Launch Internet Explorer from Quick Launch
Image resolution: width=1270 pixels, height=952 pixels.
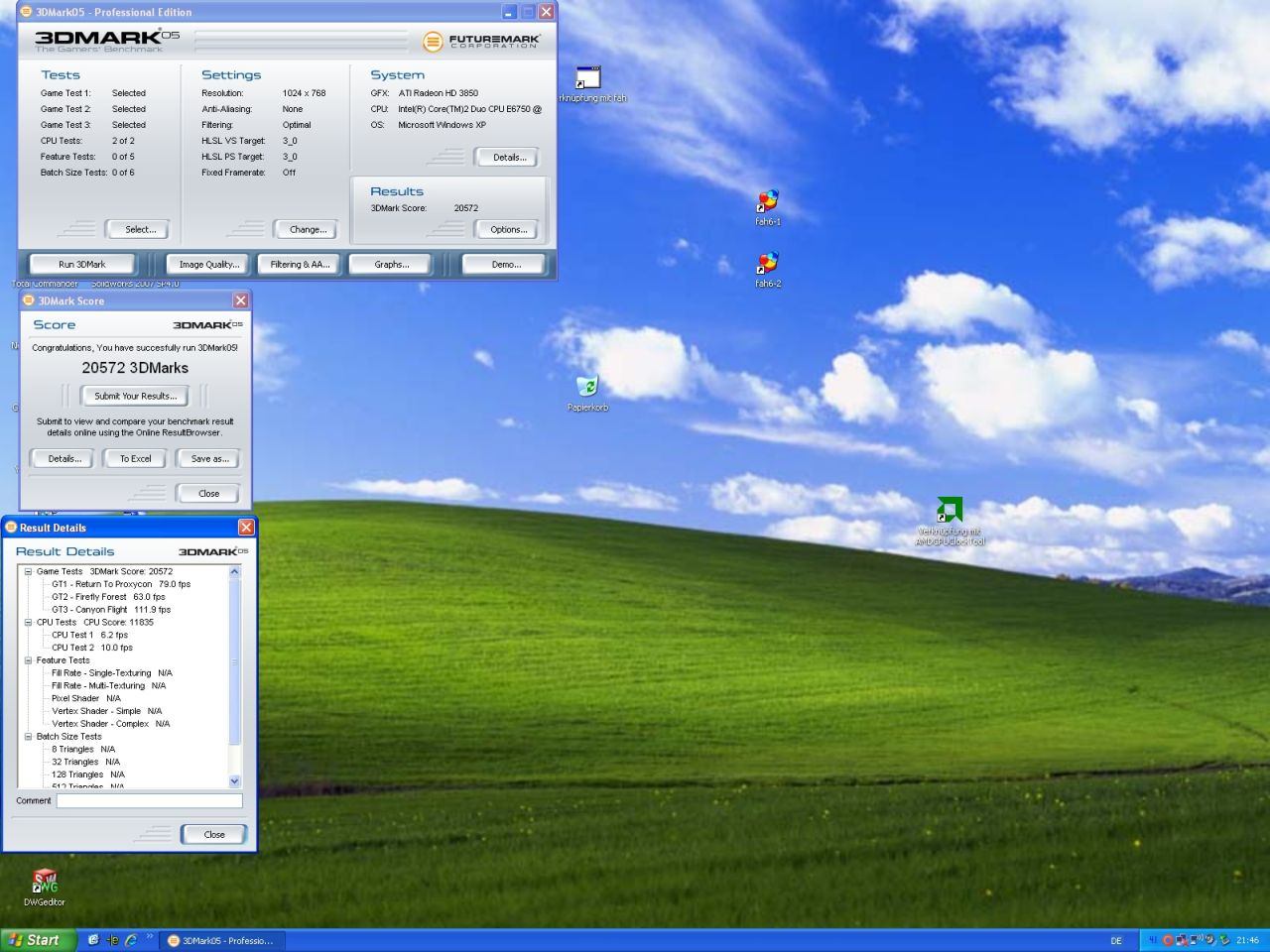[131, 940]
